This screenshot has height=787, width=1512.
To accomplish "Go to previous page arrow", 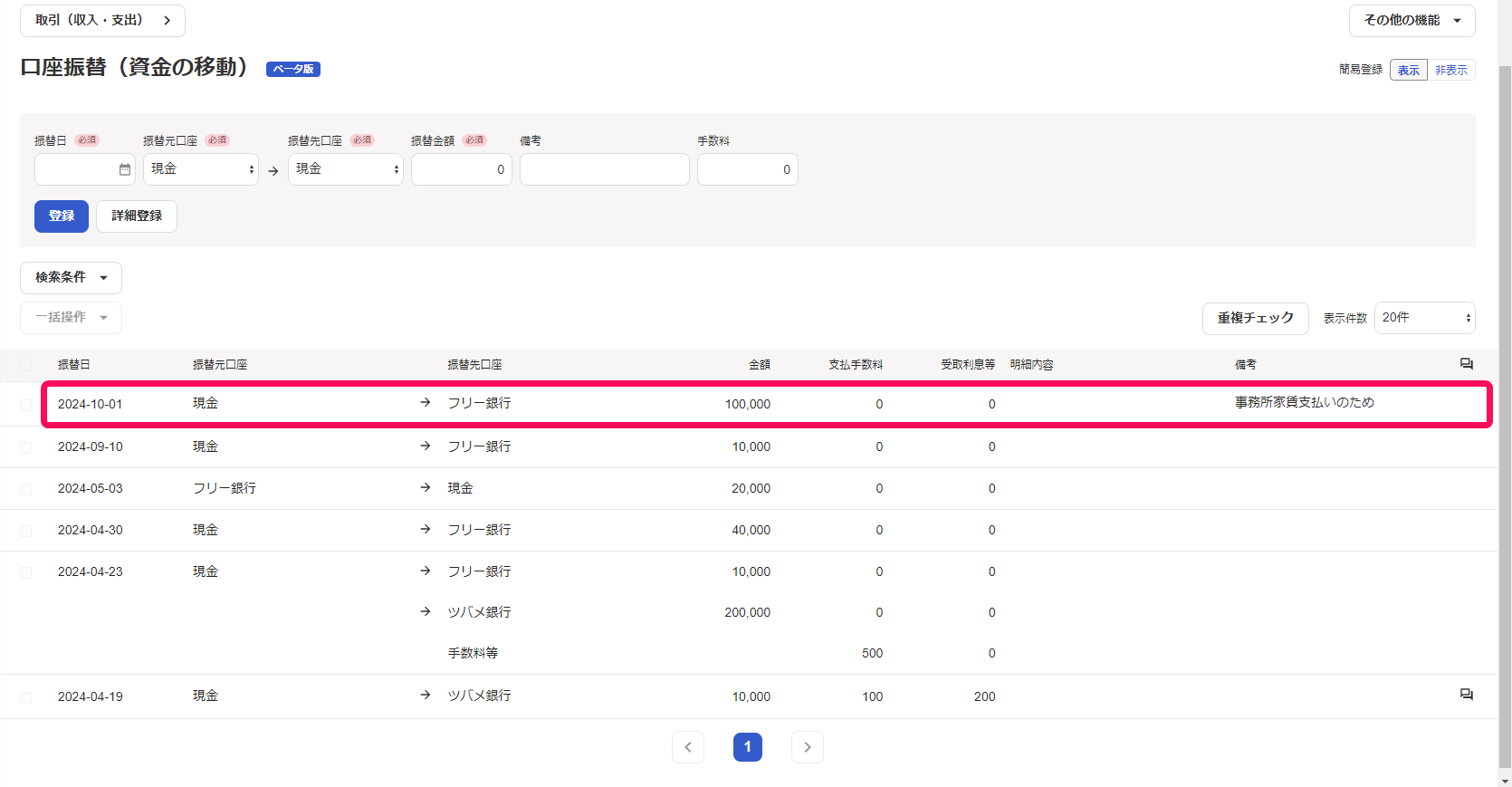I will click(x=688, y=747).
